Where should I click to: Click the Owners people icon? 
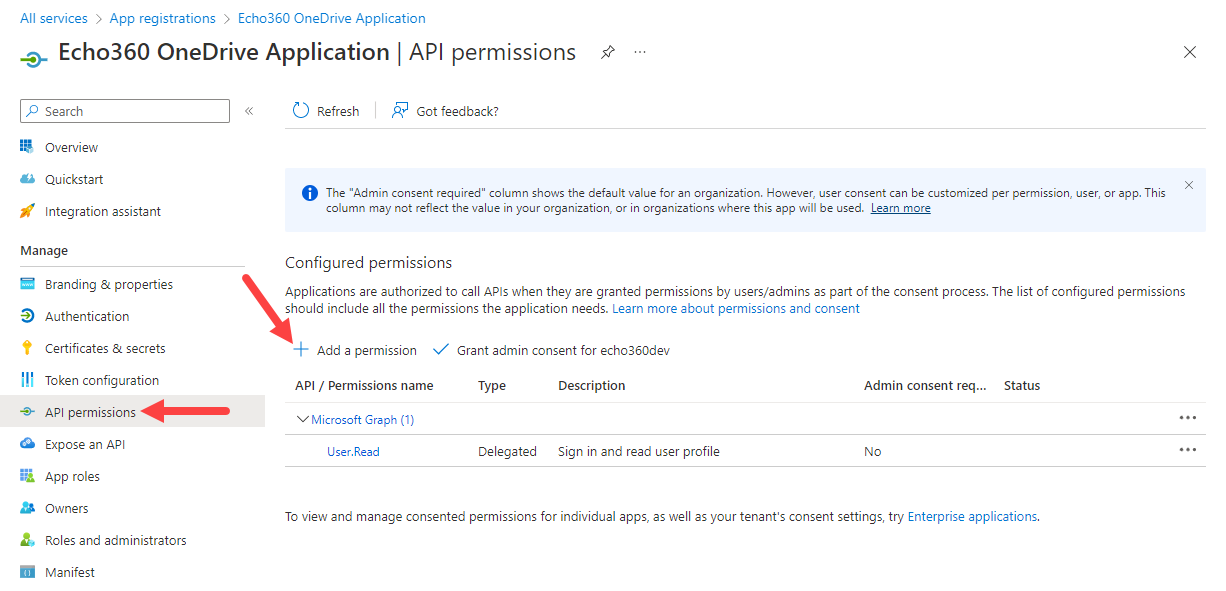[x=27, y=508]
